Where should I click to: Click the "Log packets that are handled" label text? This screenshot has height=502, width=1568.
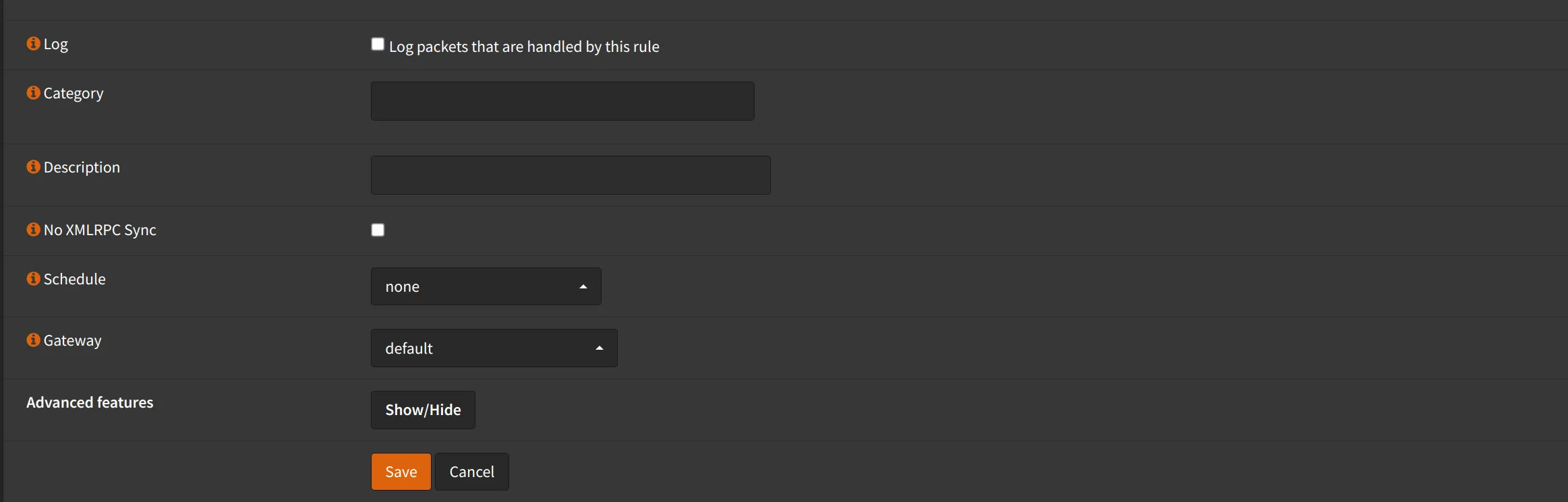[524, 46]
